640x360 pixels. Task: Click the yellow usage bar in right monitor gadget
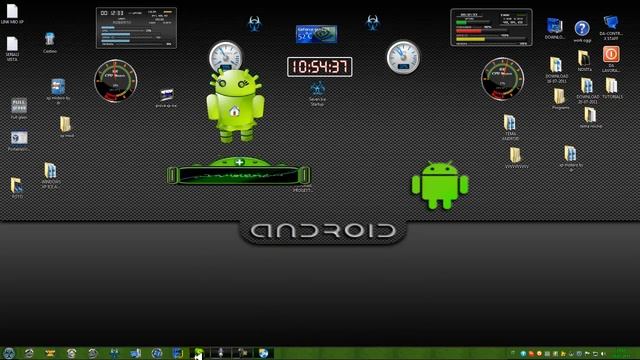pos(470,39)
